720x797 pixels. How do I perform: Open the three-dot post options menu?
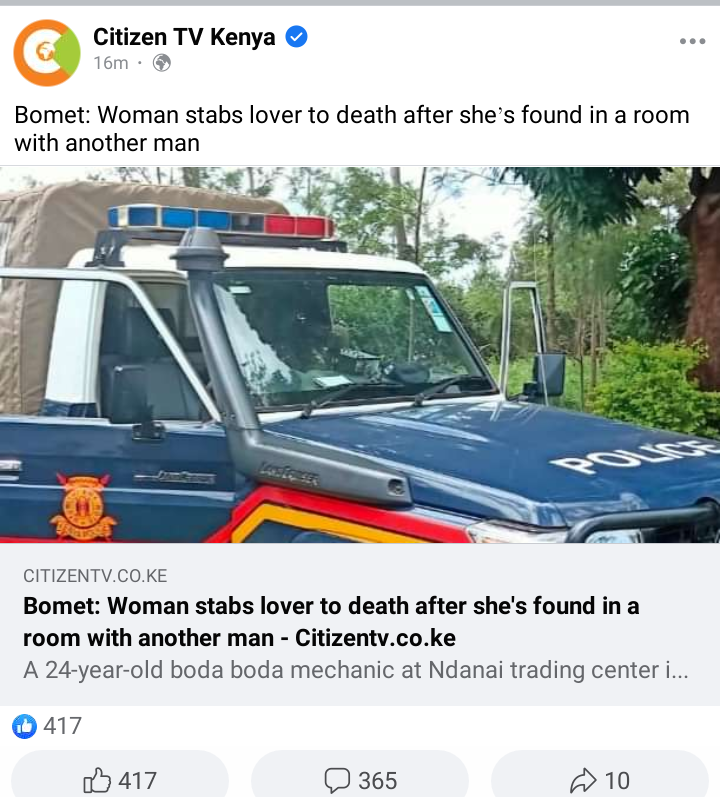[x=693, y=41]
